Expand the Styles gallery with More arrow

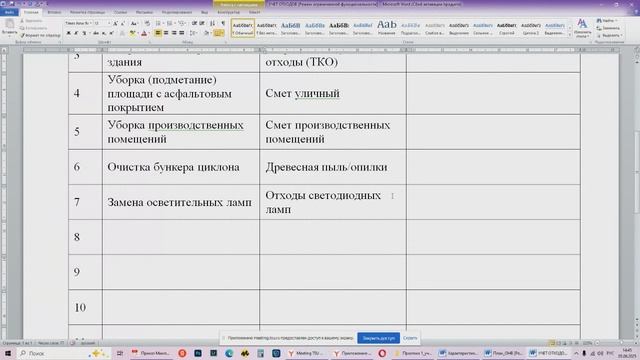[570, 36]
